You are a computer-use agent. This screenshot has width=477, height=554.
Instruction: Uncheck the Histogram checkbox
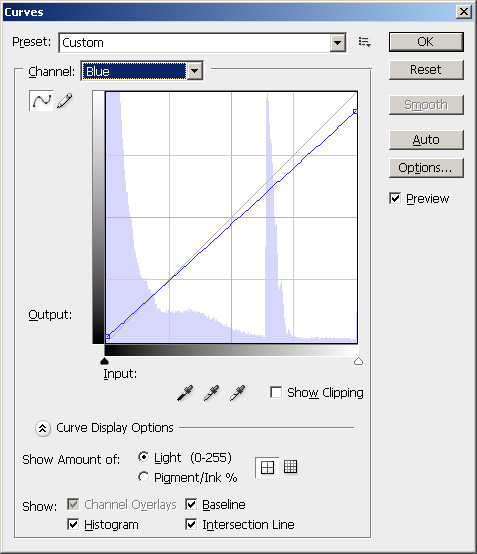coord(73,524)
